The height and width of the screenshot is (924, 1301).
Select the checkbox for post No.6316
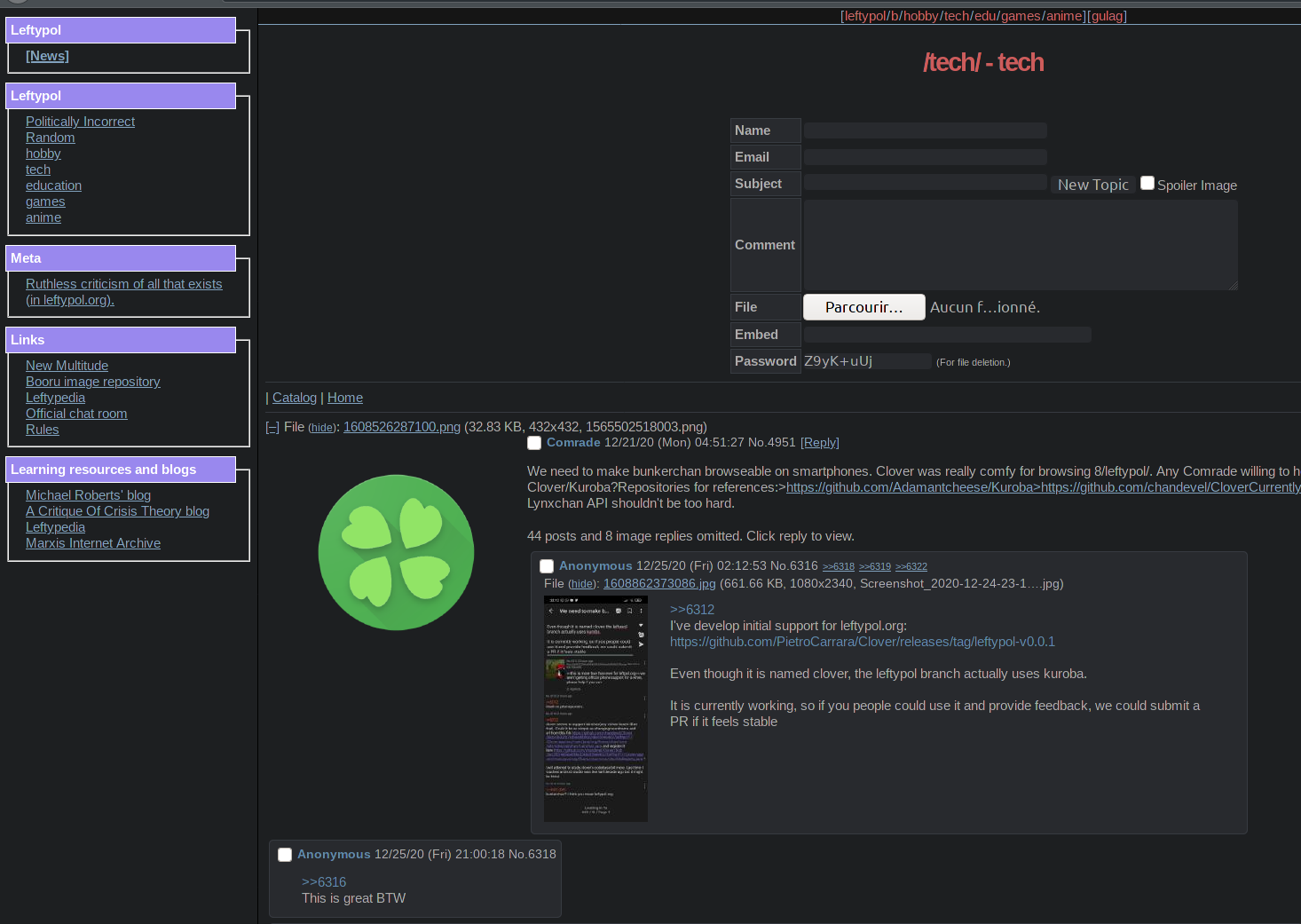click(547, 566)
